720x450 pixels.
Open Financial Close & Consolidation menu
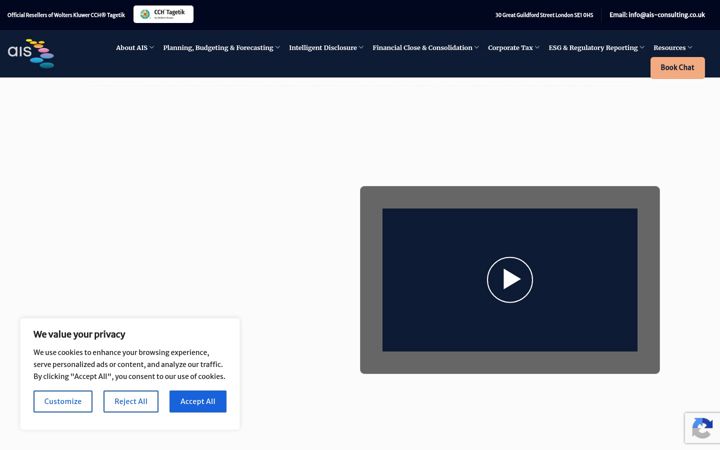coord(422,48)
